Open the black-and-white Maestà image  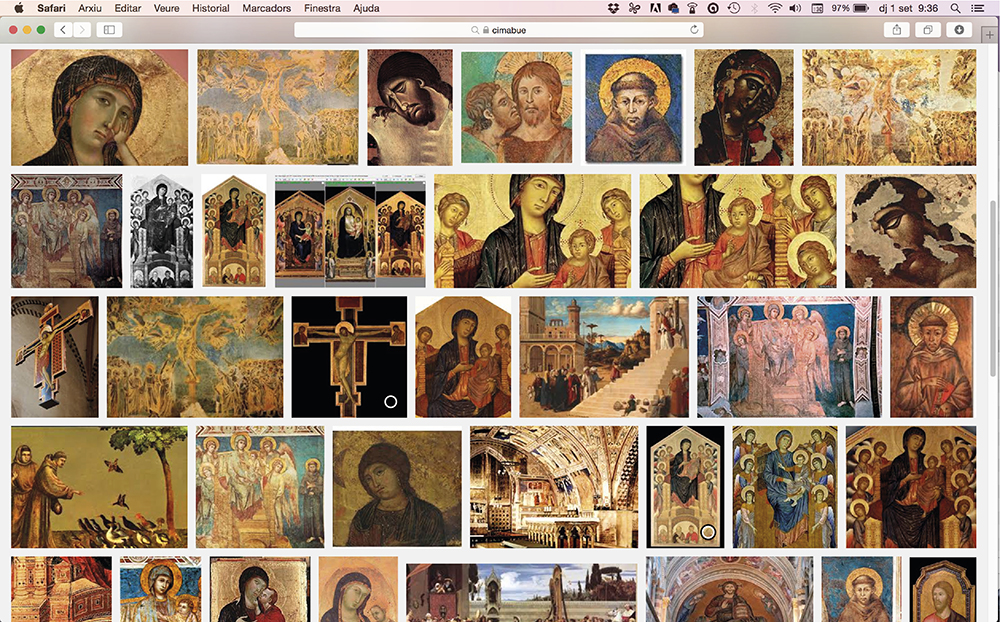click(x=162, y=231)
